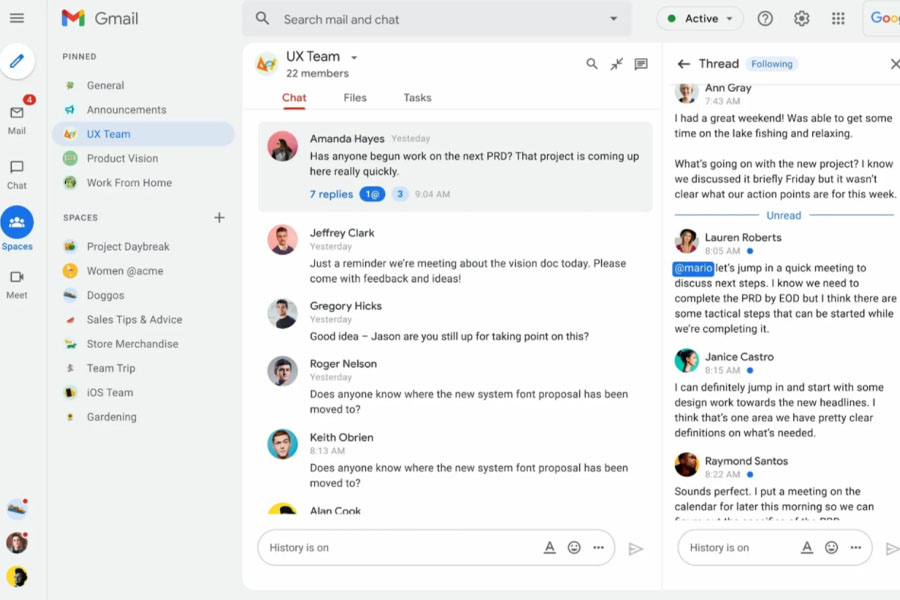
Task: Open the emoji picker in main chat
Action: coord(574,548)
